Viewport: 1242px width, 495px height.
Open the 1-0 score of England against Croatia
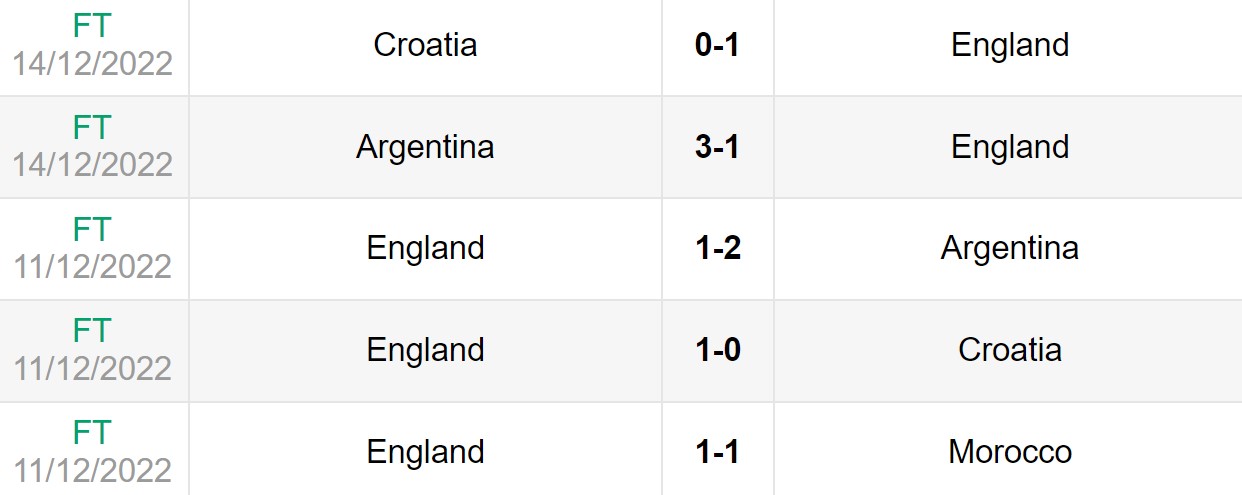[x=717, y=350]
